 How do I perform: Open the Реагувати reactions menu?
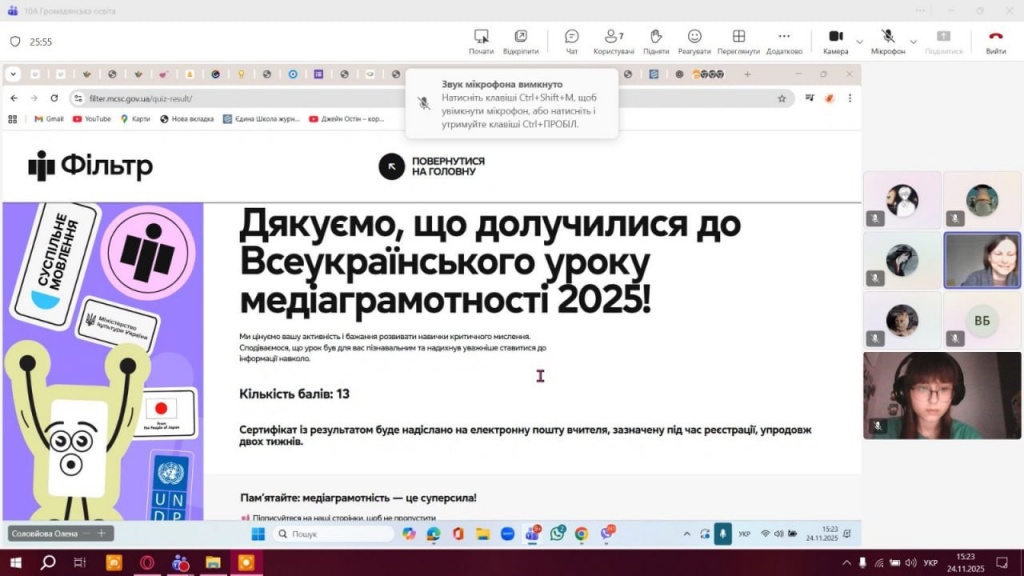[x=694, y=41]
